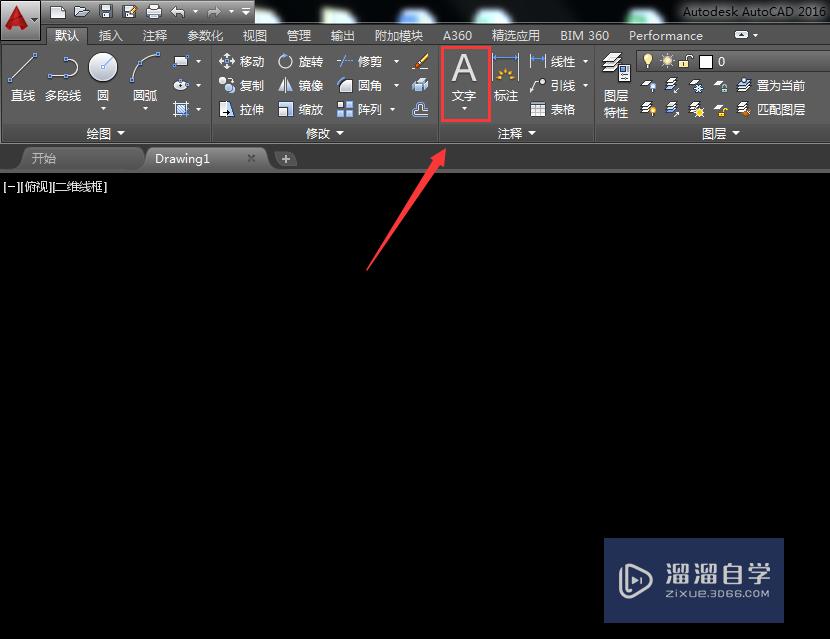Screen dimensions: 830x639
Task: Select the Stretch (拉伸) tool
Action: (x=241, y=109)
